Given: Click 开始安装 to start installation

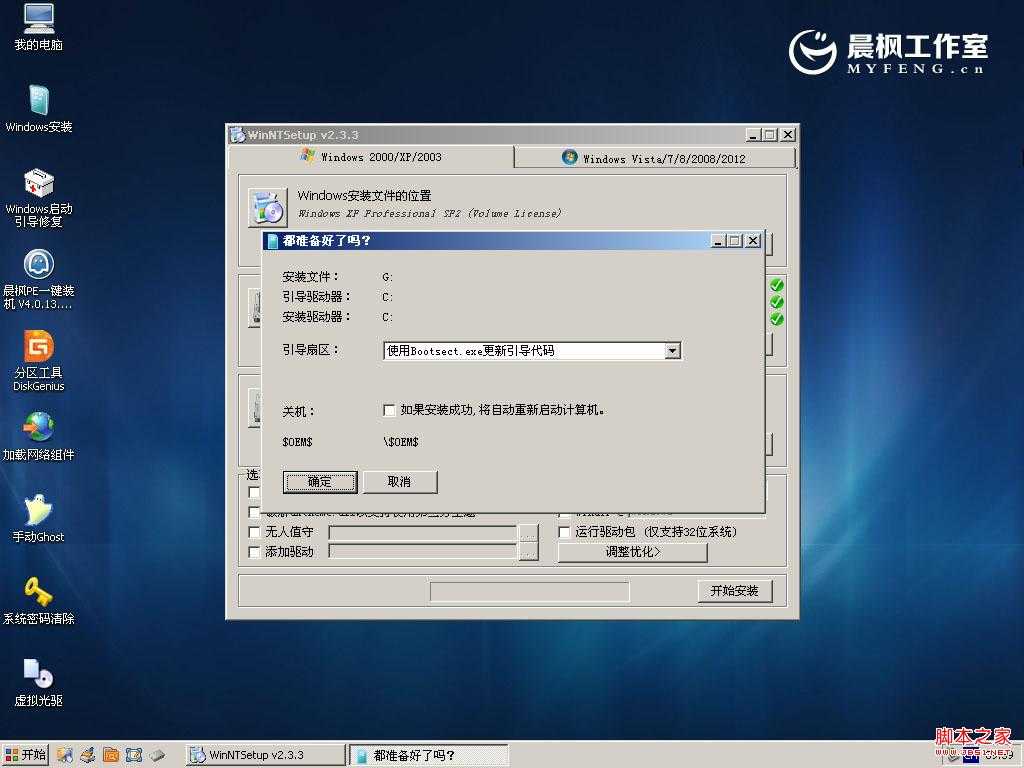Looking at the screenshot, I should pyautogui.click(x=735, y=591).
